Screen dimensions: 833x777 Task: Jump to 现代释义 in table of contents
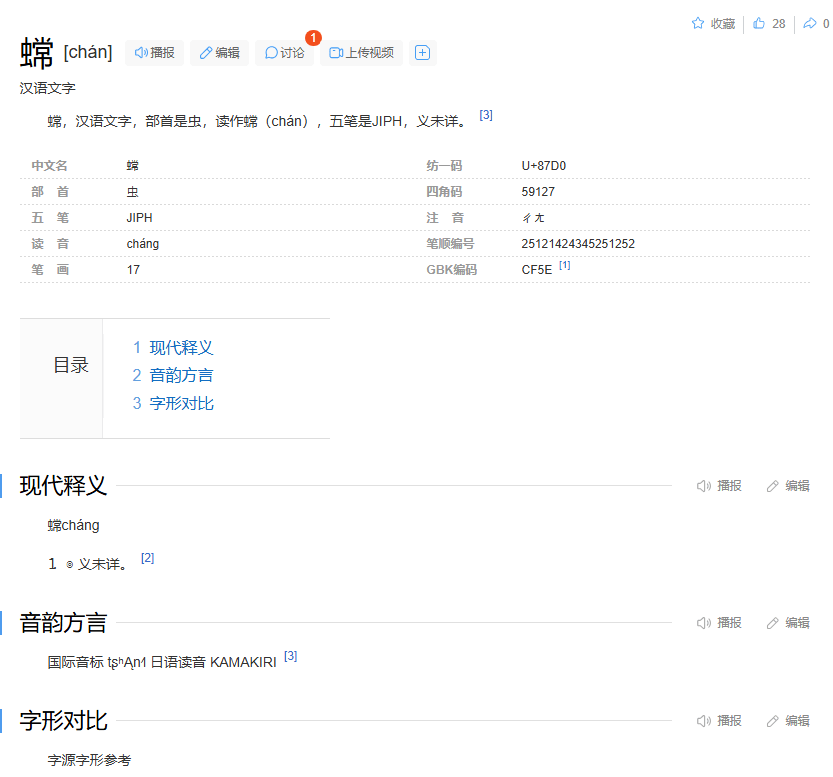(181, 348)
